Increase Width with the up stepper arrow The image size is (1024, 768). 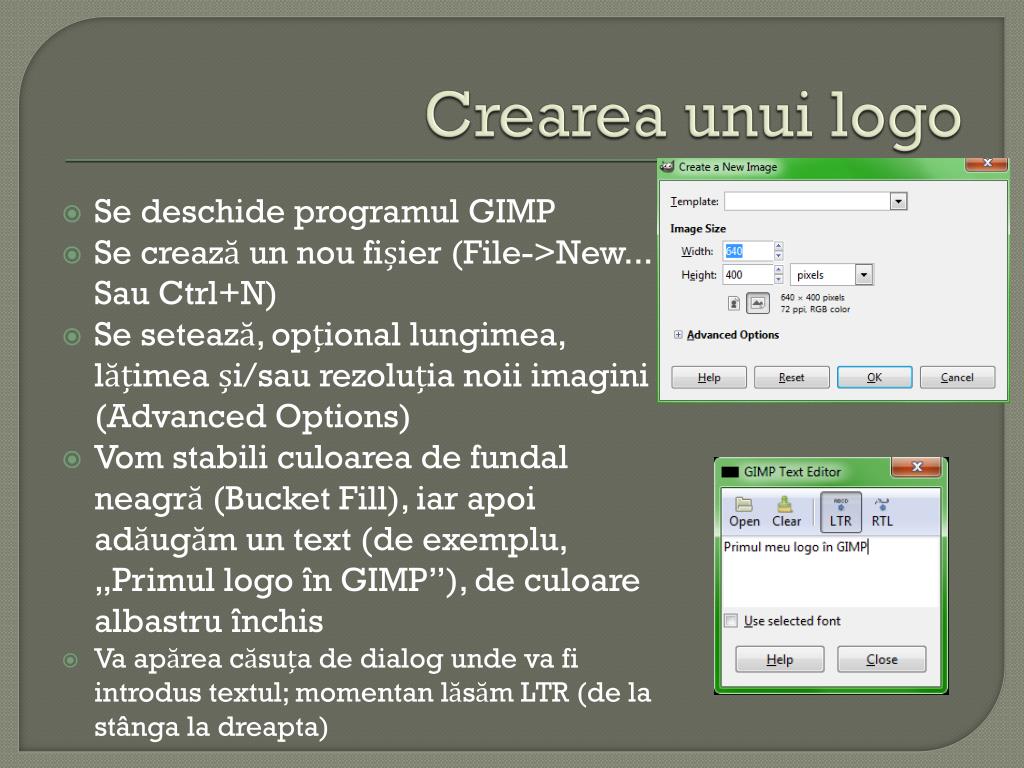click(x=778, y=246)
